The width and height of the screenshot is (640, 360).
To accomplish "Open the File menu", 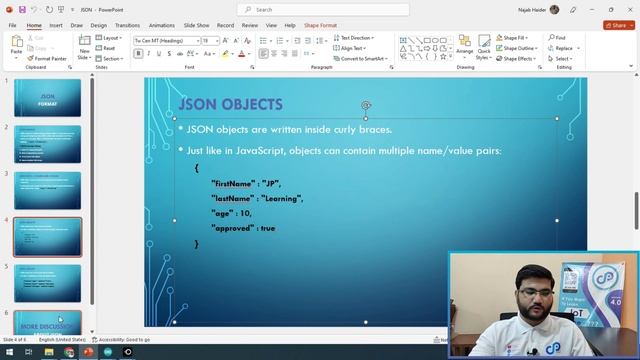I will pos(12,25).
